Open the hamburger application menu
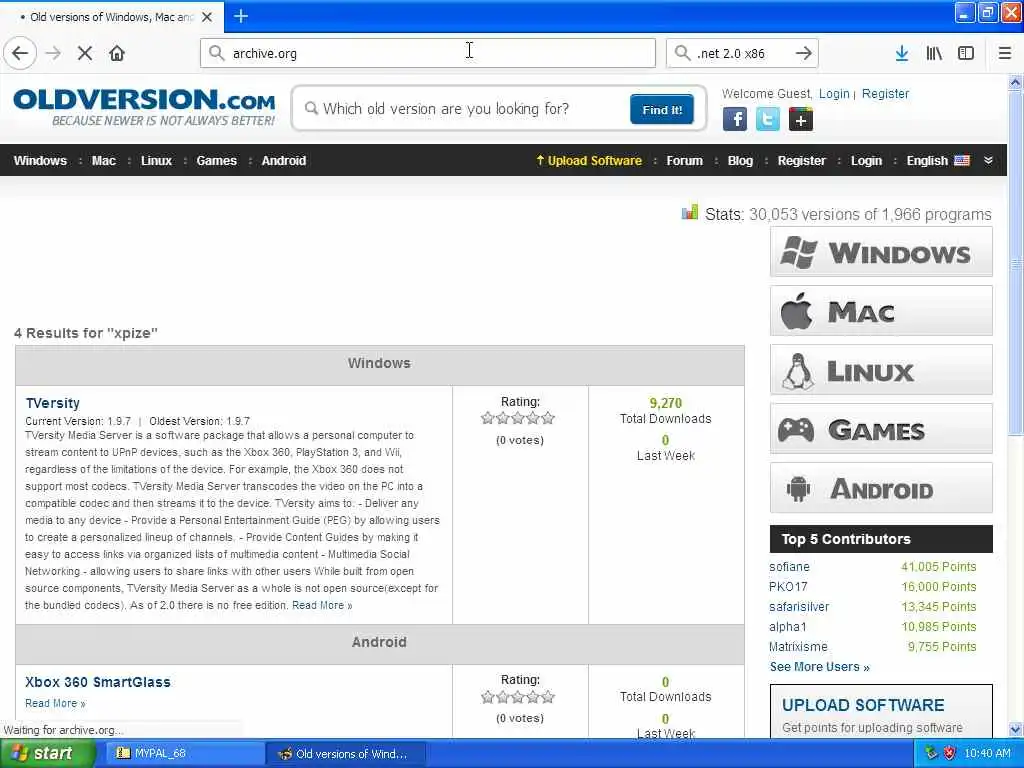Screen dimensions: 1024x768 1004,53
